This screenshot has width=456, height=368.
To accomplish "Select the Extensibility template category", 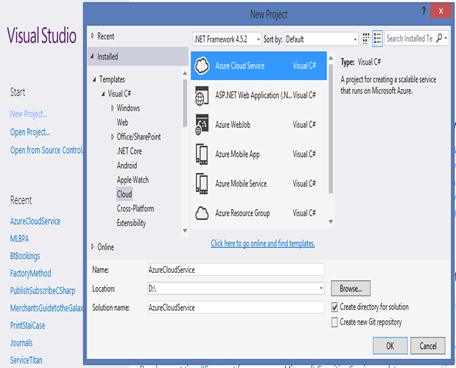I will point(131,223).
